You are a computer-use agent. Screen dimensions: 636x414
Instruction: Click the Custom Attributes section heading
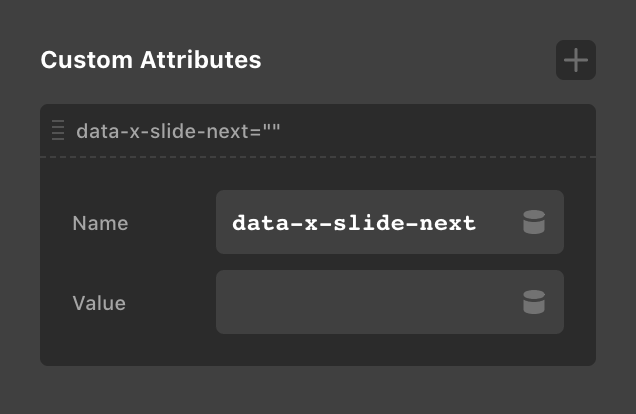click(x=151, y=60)
